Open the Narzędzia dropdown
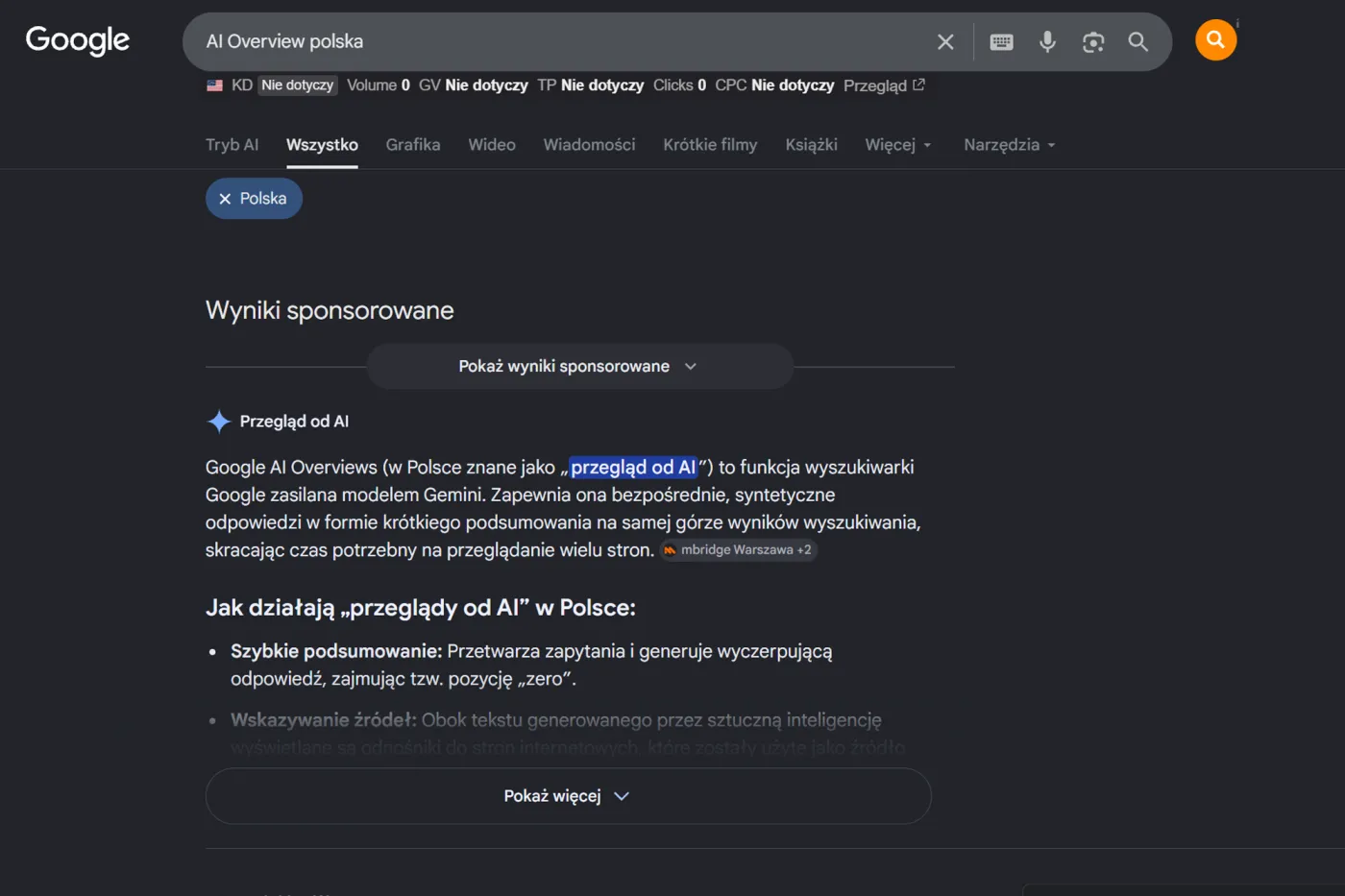Viewport: 1345px width, 896px height. pyautogui.click(x=1010, y=145)
